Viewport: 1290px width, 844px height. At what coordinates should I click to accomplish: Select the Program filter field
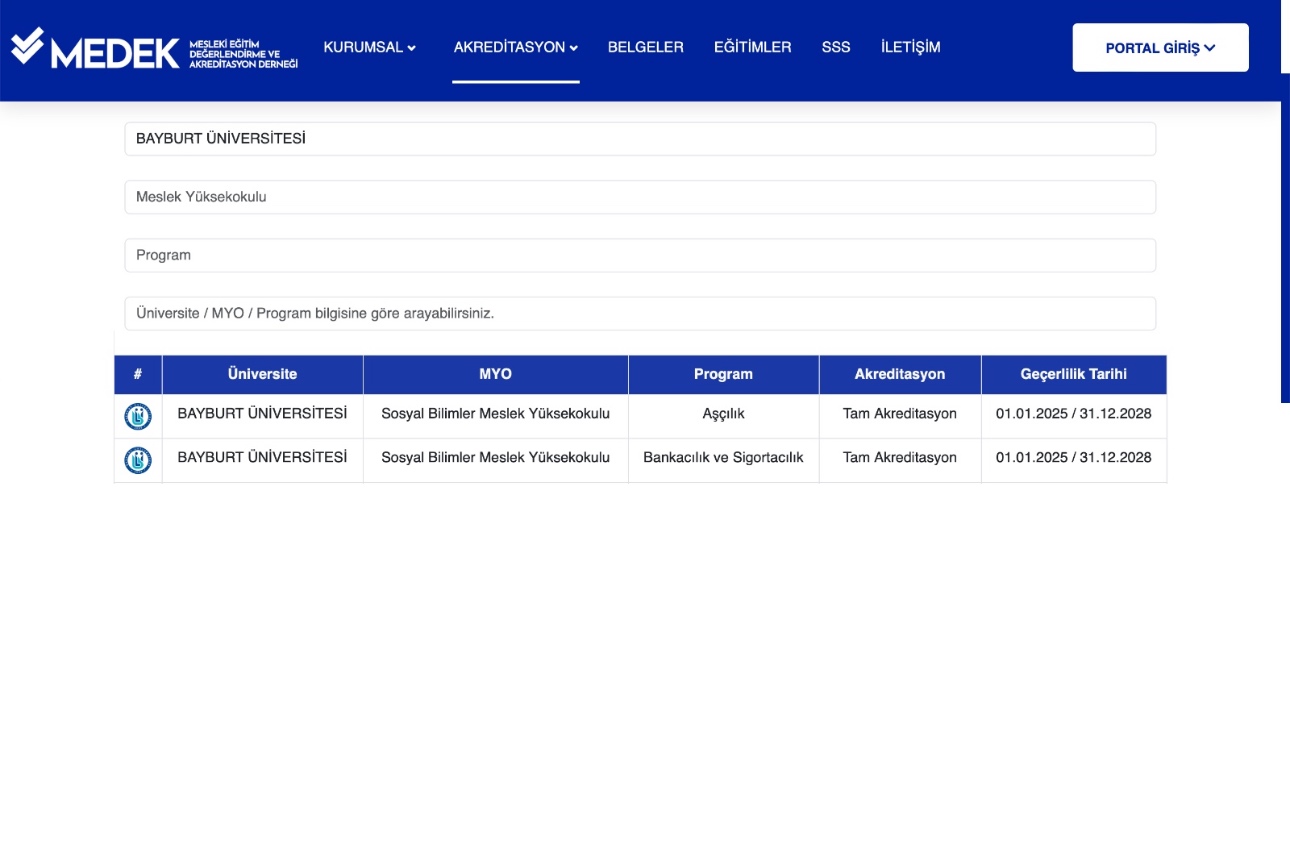tap(640, 255)
